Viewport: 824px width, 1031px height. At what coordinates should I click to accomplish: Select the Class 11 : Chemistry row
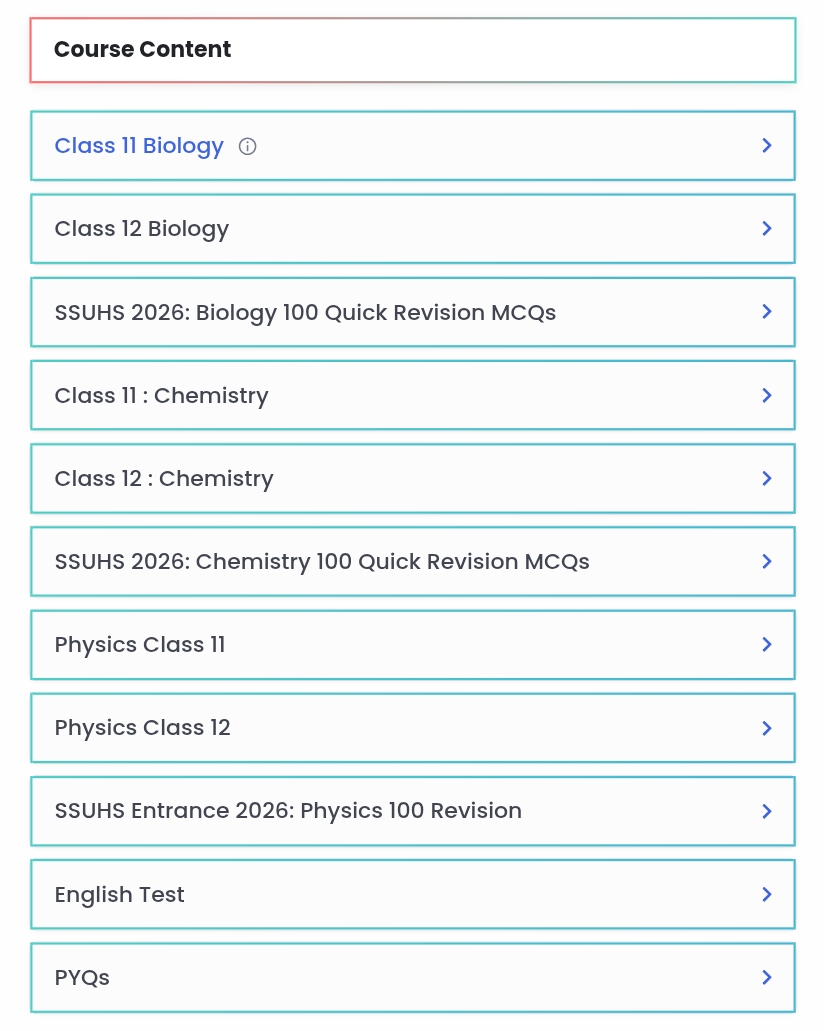point(162,395)
